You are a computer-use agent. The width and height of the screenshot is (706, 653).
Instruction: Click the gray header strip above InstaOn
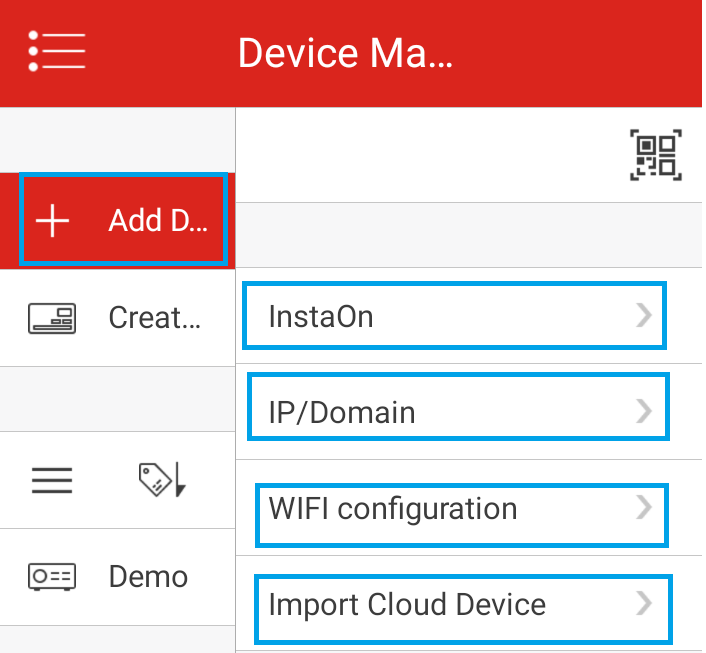[470, 235]
